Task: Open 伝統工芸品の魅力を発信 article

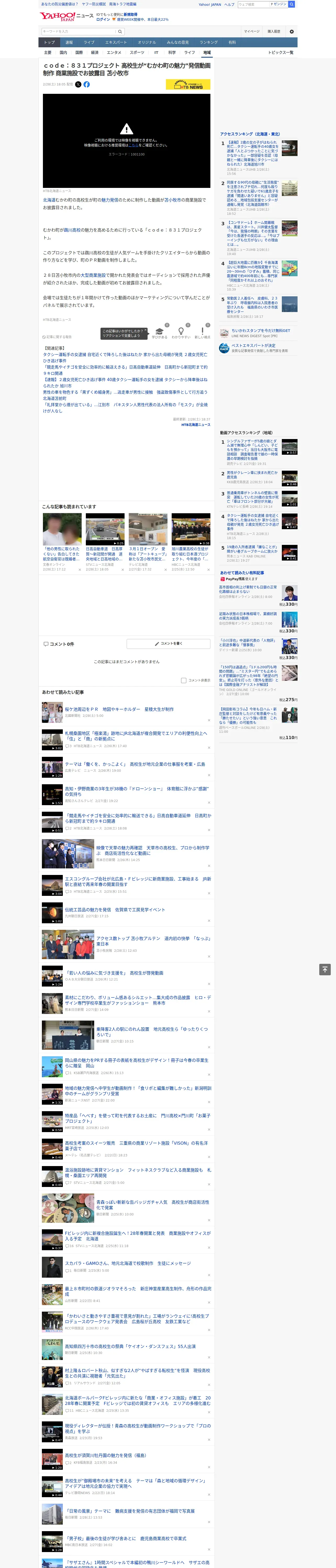Action: (115, 909)
